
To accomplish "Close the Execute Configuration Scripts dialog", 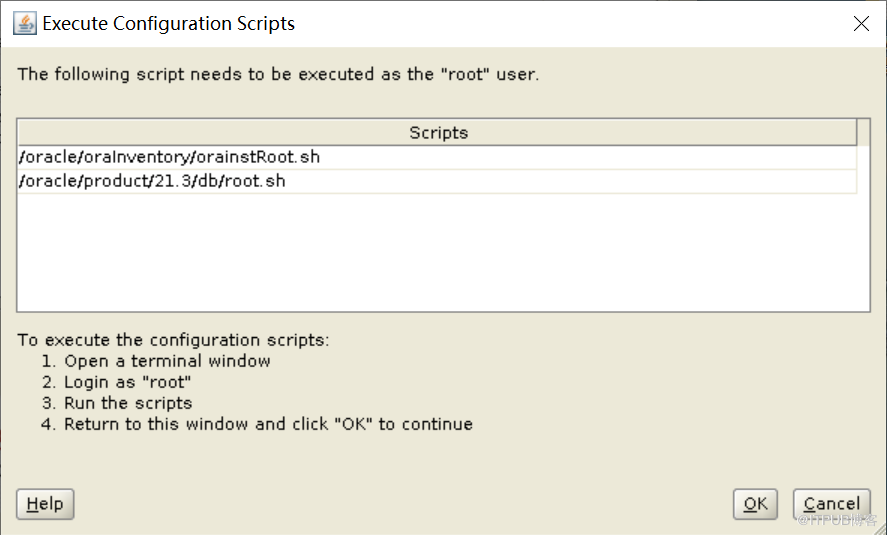I will tap(861, 24).
